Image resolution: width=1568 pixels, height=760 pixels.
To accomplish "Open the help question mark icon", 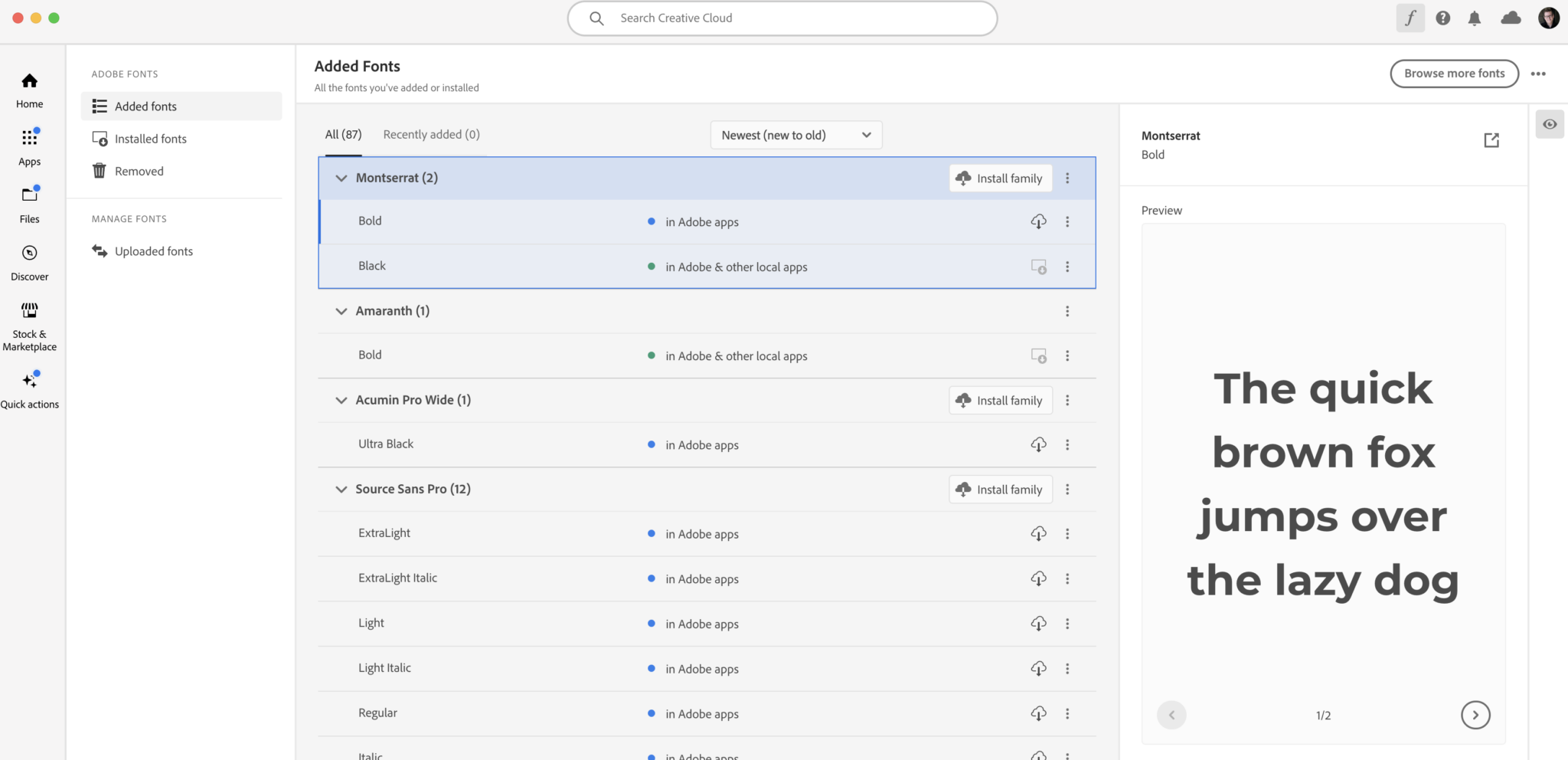I will (x=1442, y=18).
